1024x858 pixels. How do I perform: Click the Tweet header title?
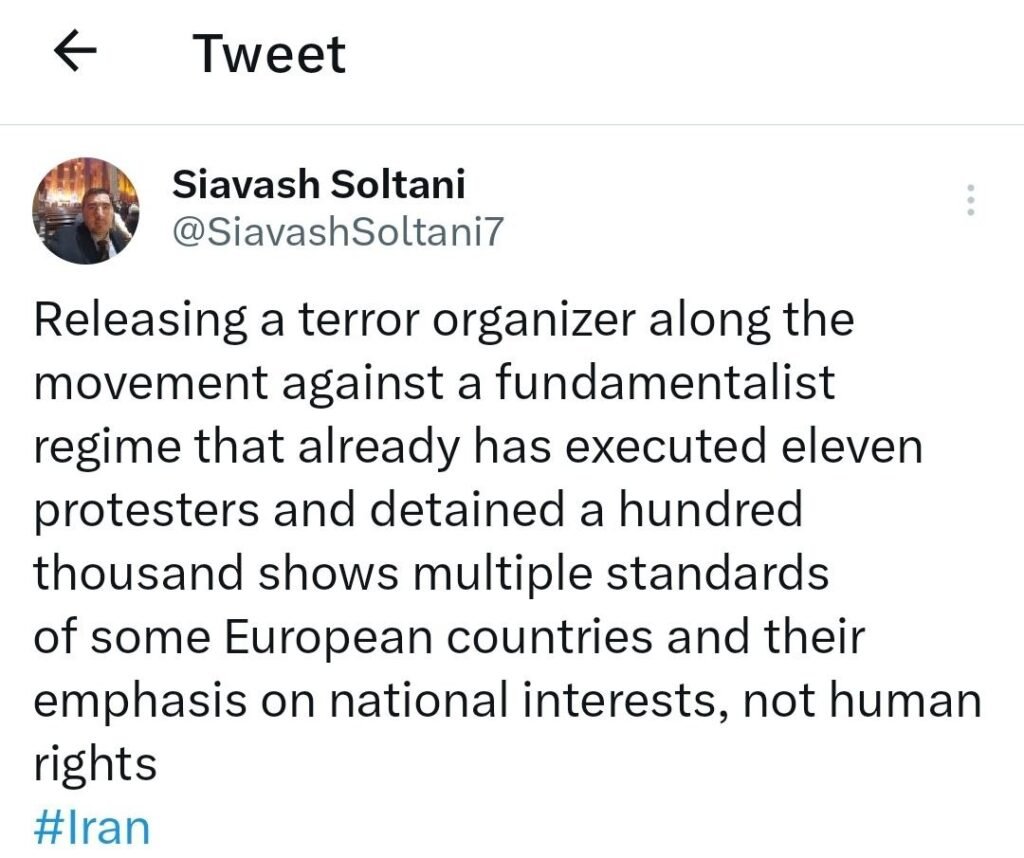click(269, 54)
